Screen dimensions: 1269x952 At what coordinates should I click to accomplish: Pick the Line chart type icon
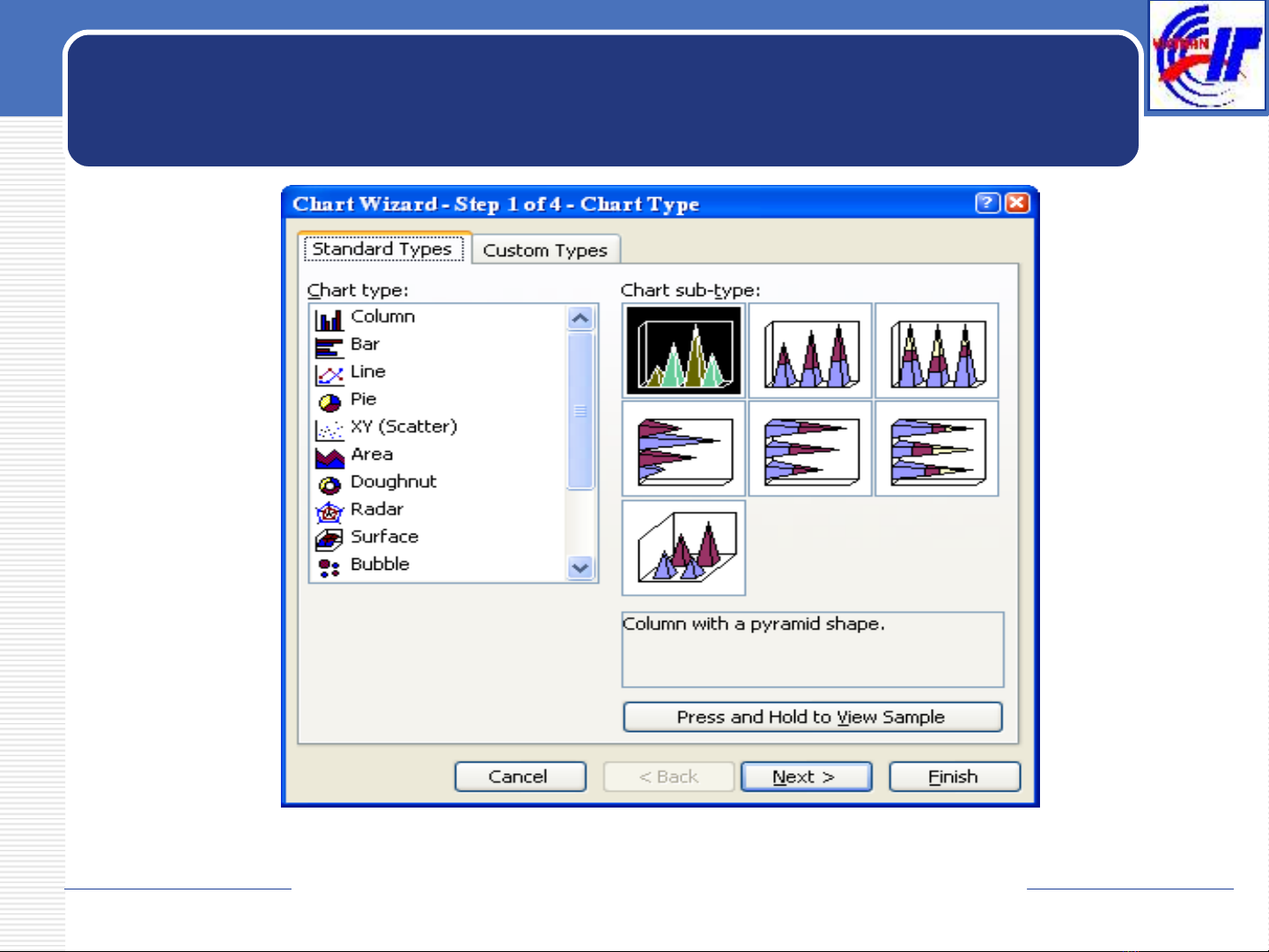point(329,374)
